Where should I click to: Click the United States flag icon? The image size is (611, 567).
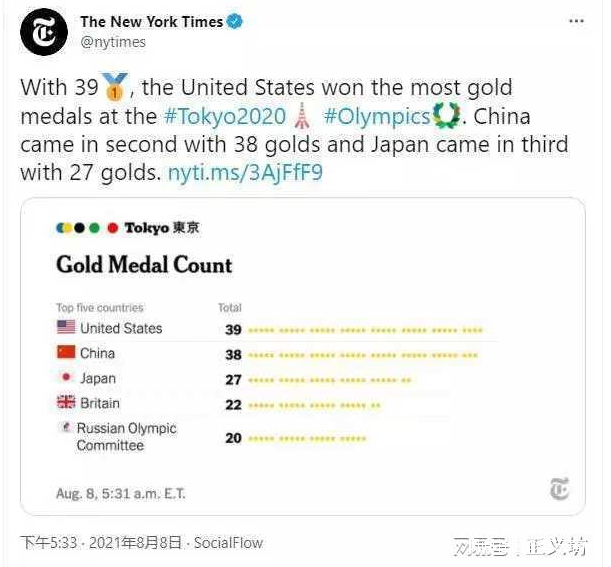tap(66, 328)
